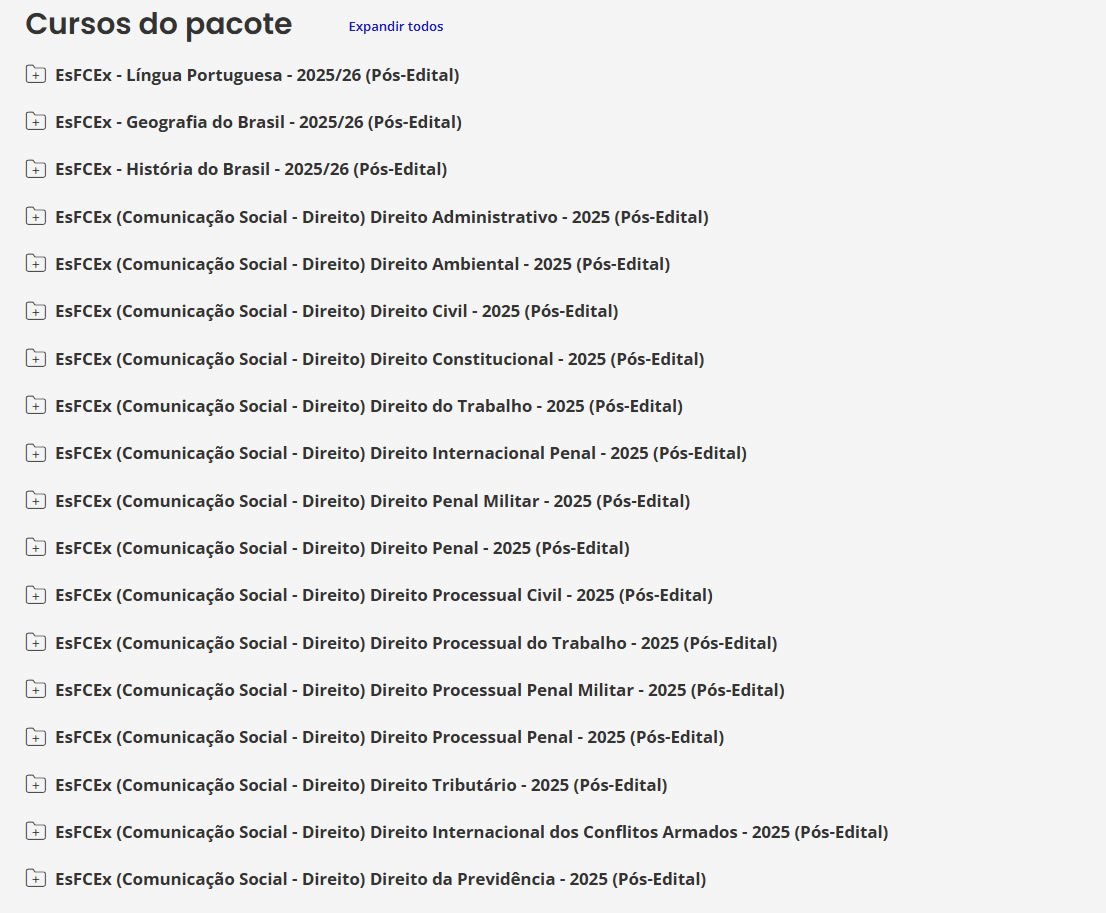Click folder plus icon for Direito Constitucional
The image size is (1106, 913).
click(x=36, y=359)
